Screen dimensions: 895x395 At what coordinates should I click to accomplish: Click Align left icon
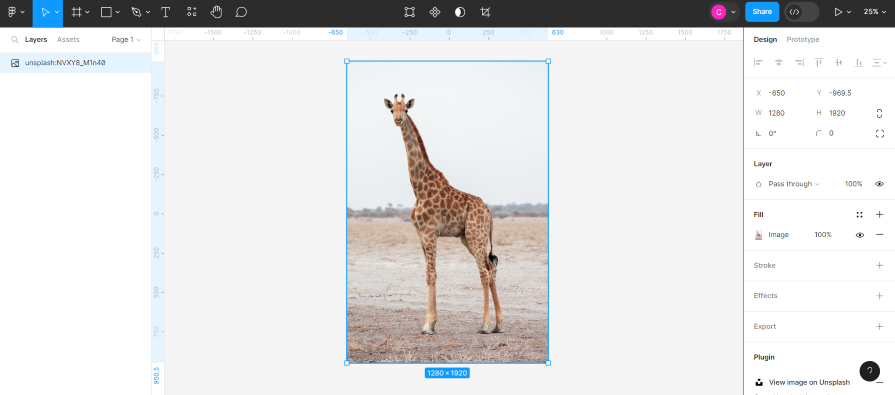pyautogui.click(x=758, y=62)
